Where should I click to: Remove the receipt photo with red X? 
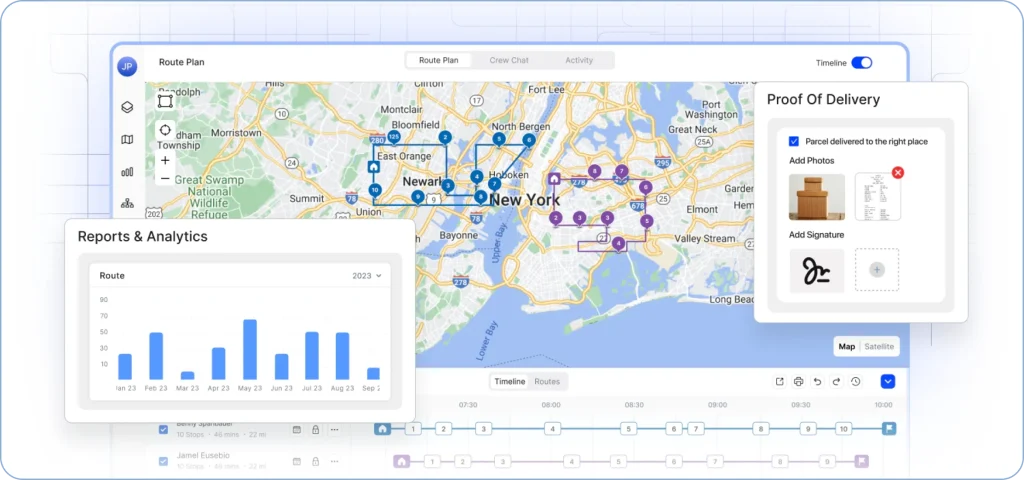(x=897, y=173)
